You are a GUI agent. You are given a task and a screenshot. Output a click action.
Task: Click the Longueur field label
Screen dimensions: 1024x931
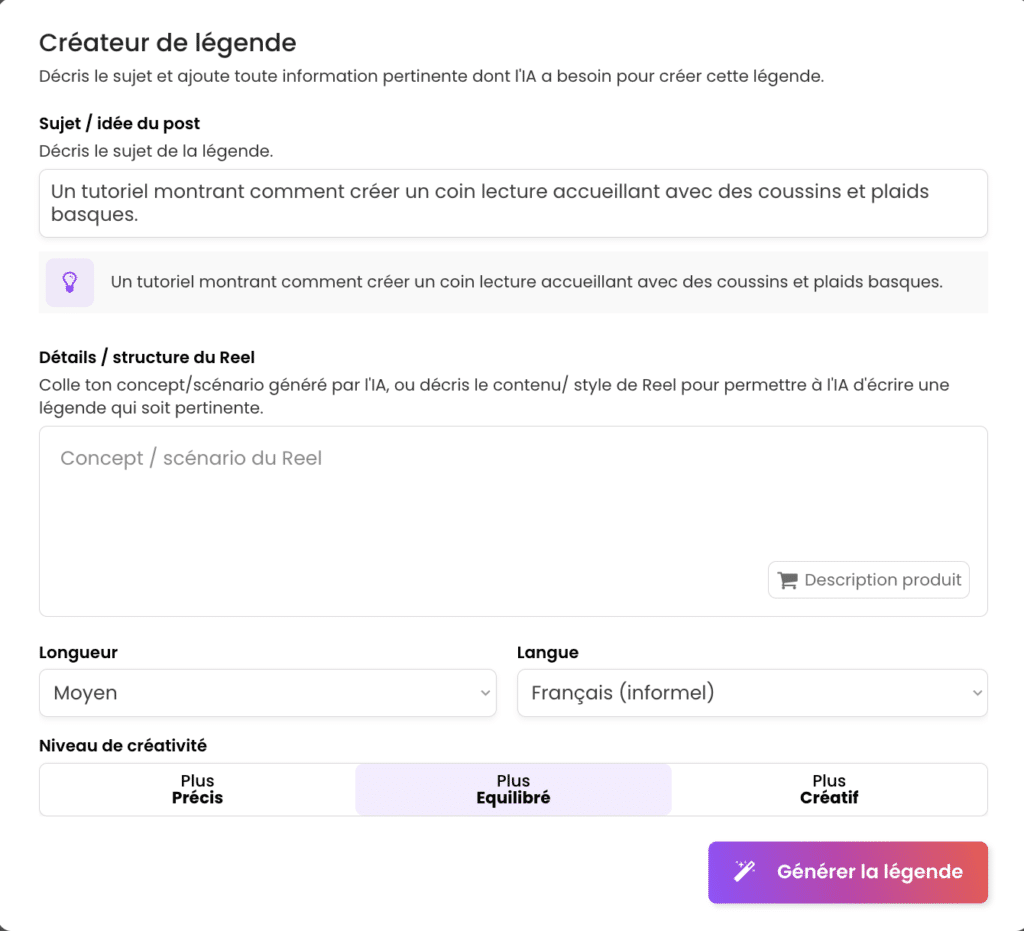point(78,652)
